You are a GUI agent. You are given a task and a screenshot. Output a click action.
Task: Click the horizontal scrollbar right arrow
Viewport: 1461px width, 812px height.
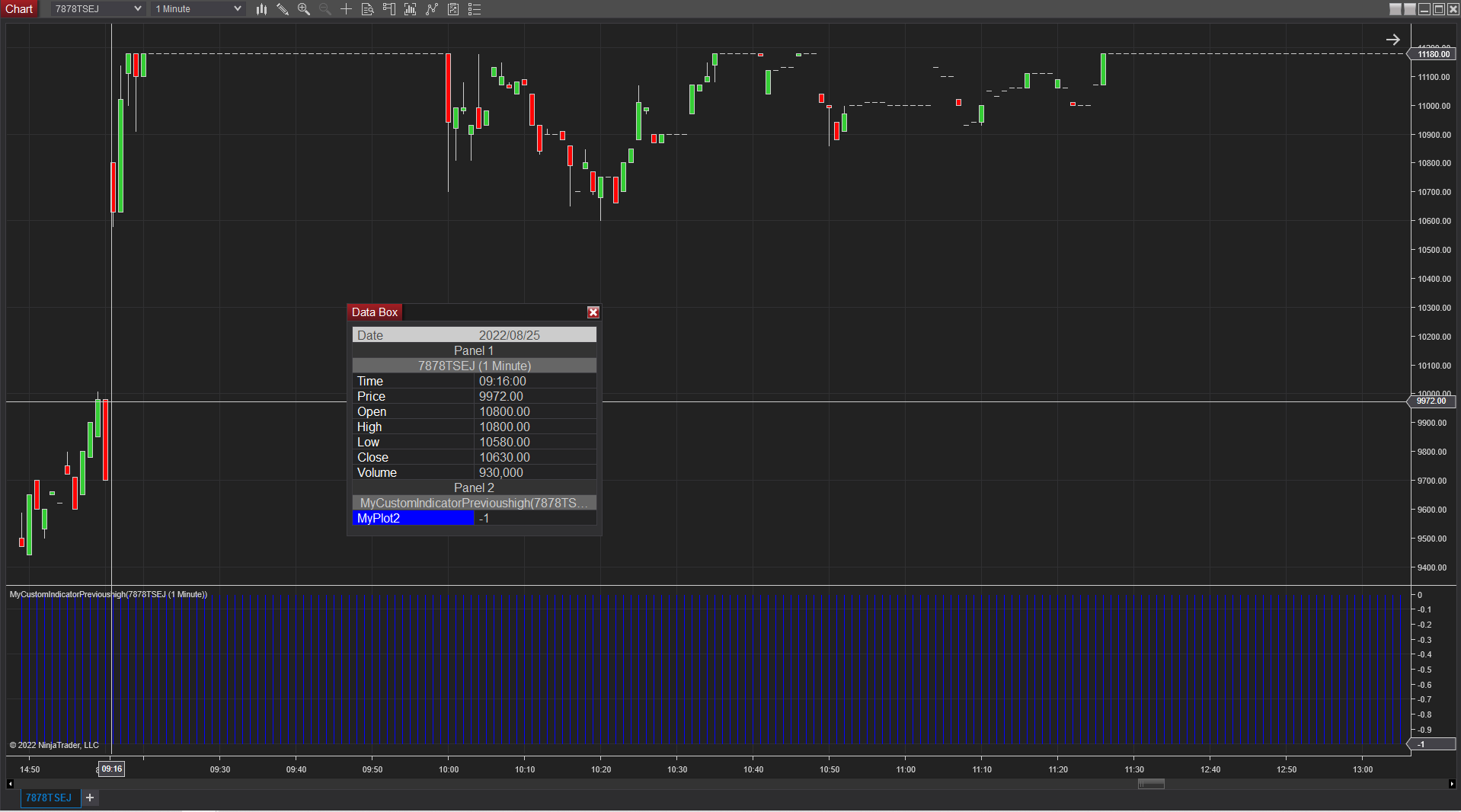point(1452,784)
